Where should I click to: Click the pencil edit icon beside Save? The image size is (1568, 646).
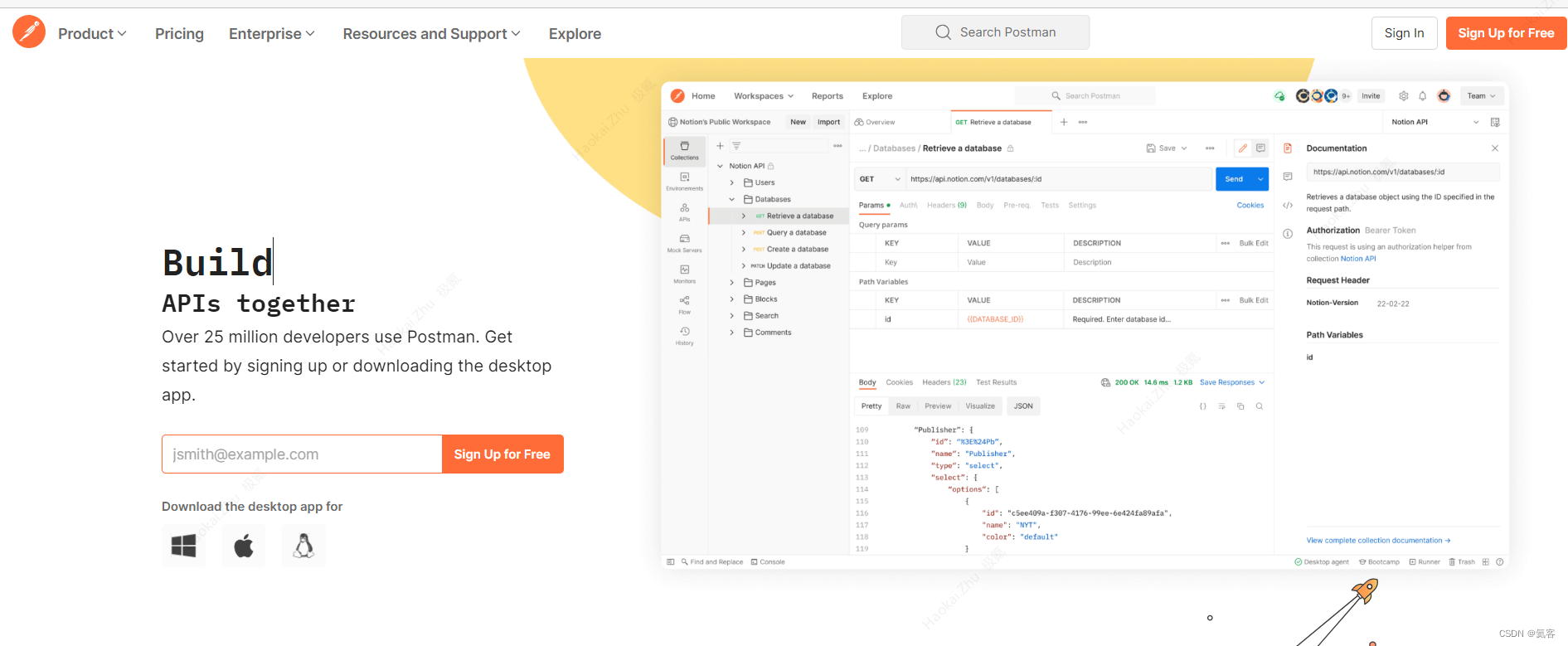pyautogui.click(x=1242, y=148)
